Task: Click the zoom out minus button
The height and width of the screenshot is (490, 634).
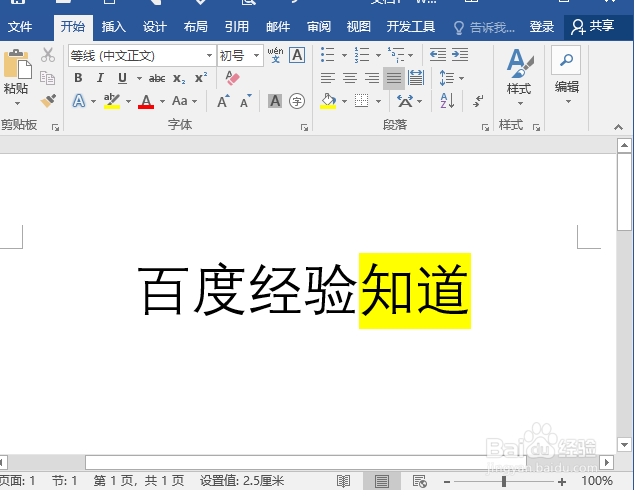Action: [447, 482]
